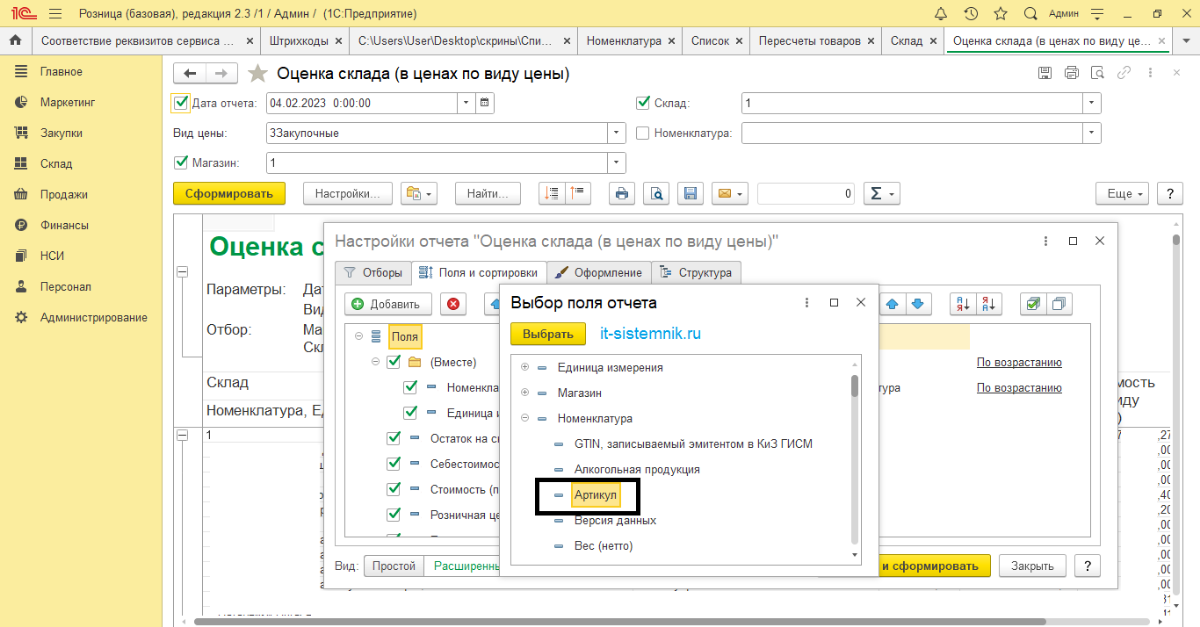
Task: Navigate forward with right arrow
Action: coord(222,73)
